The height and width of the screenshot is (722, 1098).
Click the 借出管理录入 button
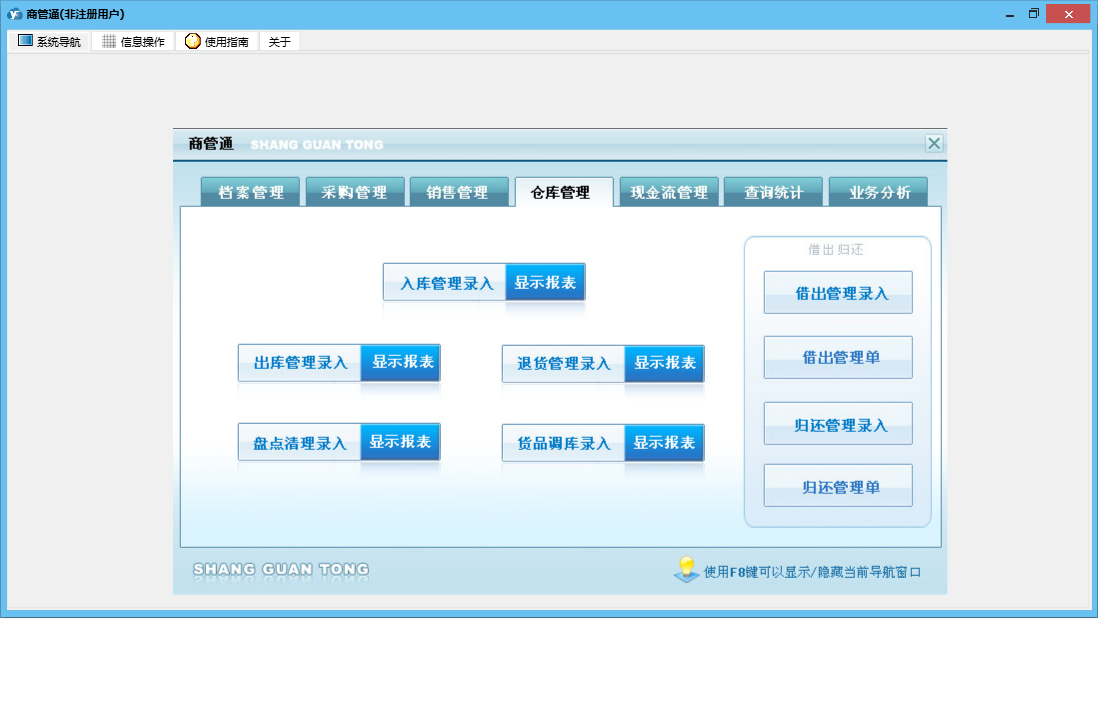tap(838, 293)
